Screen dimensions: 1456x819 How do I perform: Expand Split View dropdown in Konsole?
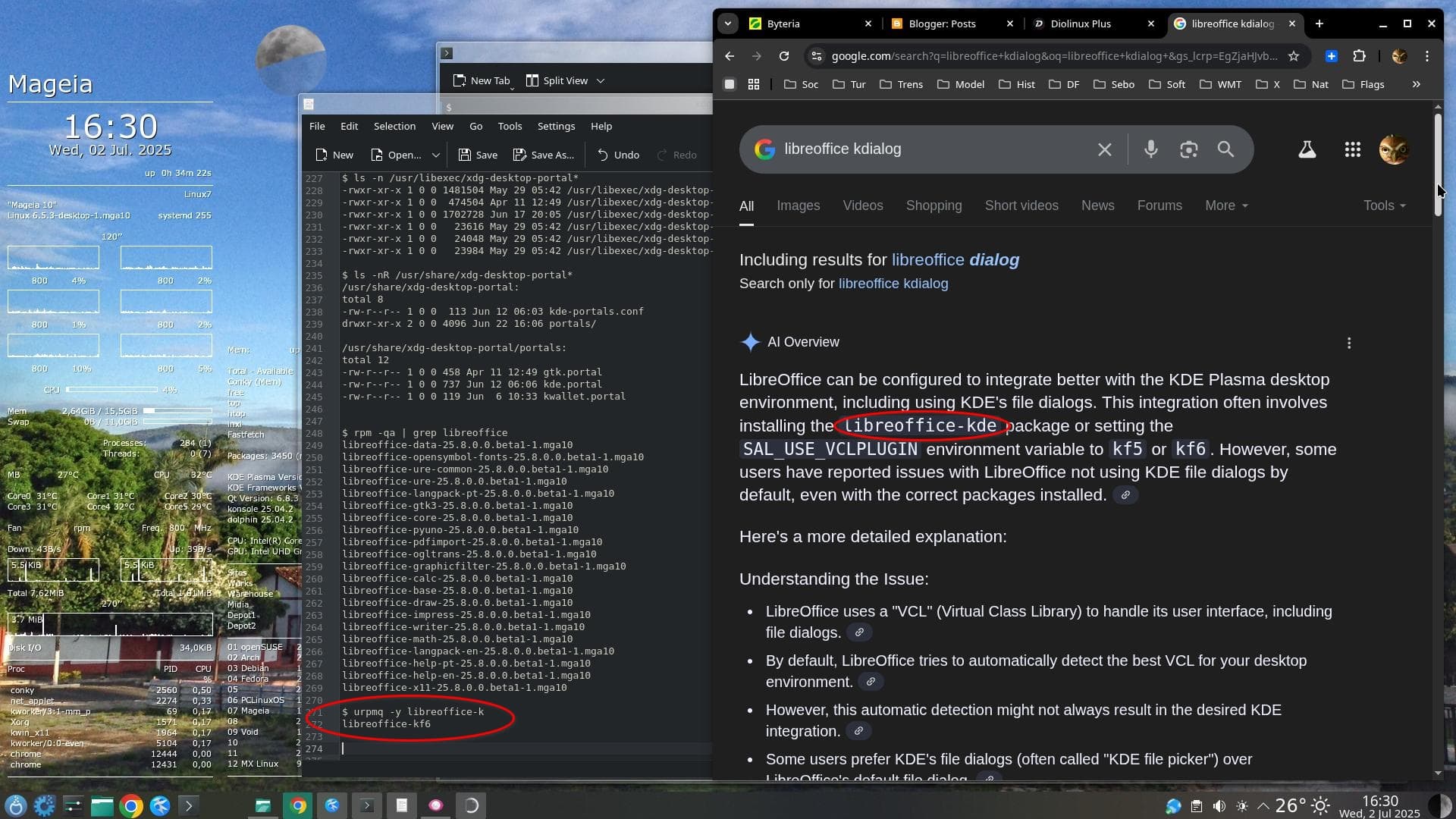tap(601, 80)
